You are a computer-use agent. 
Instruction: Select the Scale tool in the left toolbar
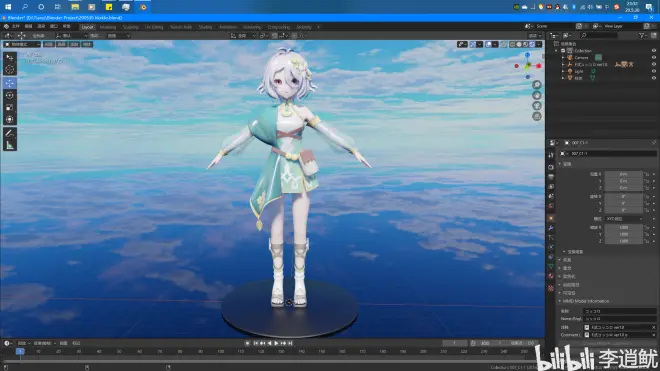[10, 107]
